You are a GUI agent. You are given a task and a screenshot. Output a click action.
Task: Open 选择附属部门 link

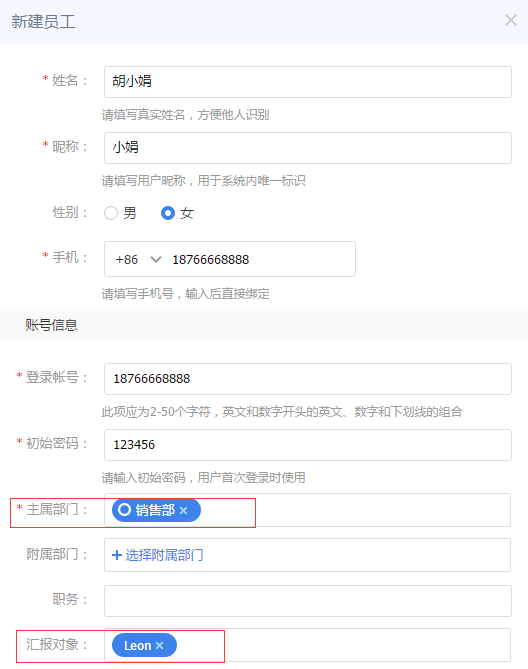click(164, 555)
